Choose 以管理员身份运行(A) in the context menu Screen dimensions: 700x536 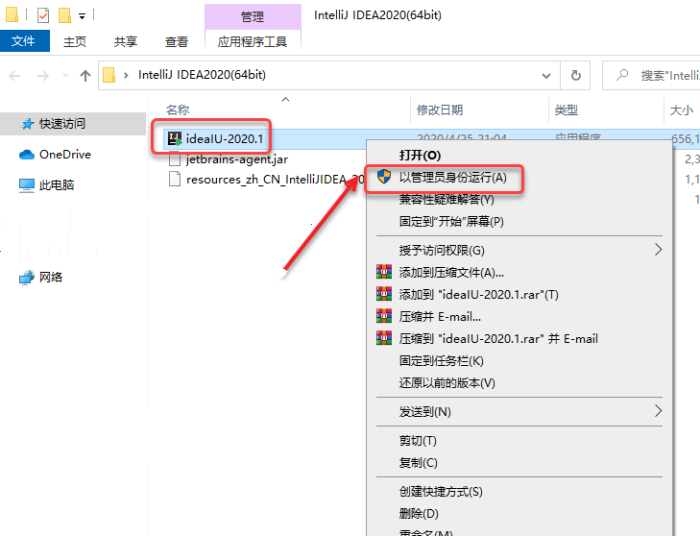453,178
